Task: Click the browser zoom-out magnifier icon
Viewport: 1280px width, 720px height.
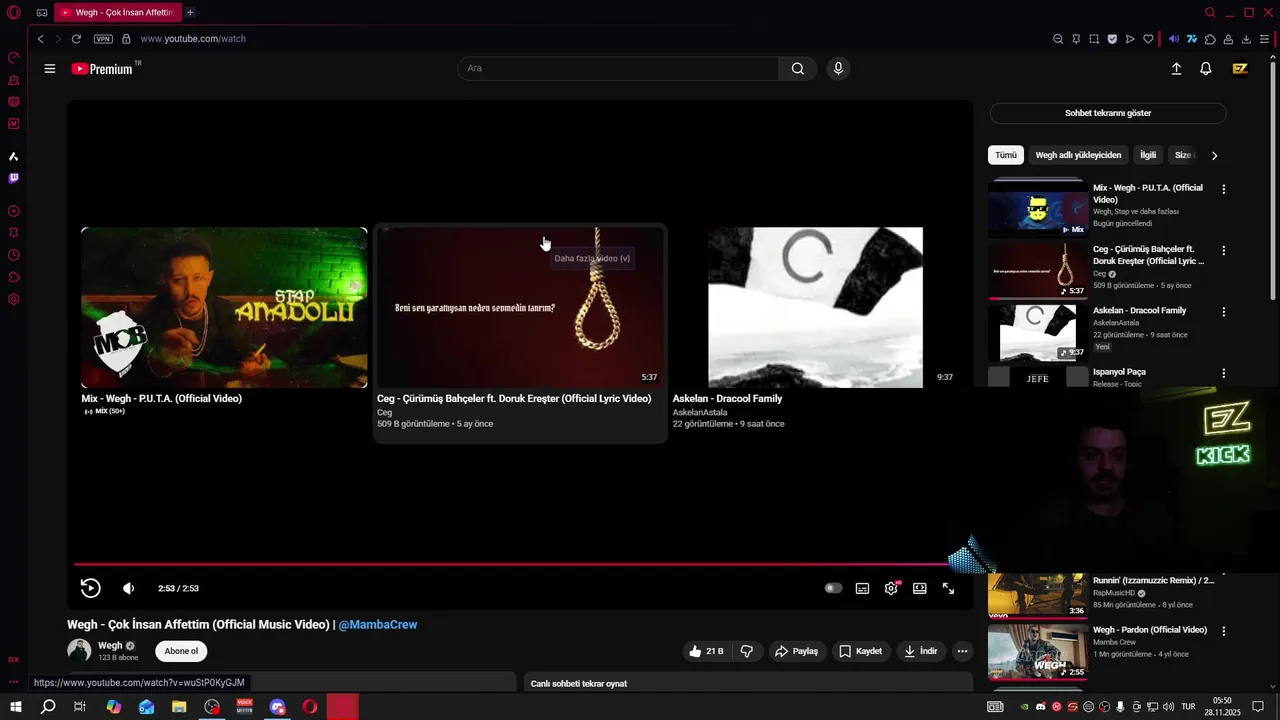Action: 1058,39
